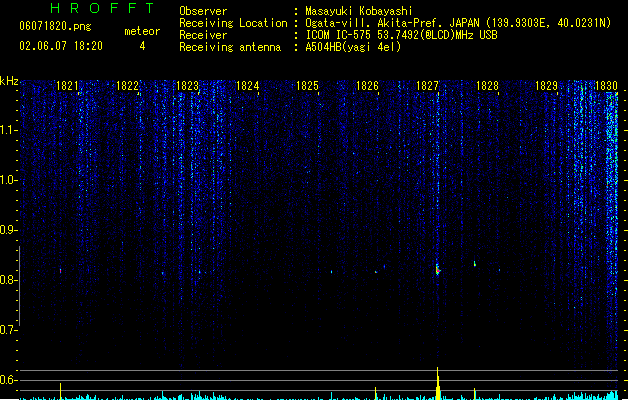Click the observer name Masayuki Kobayashi

pyautogui.click(x=359, y=11)
